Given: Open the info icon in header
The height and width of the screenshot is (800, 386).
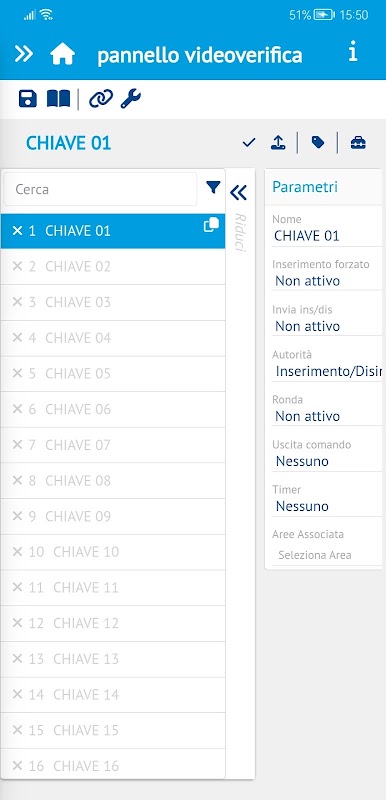Looking at the screenshot, I should pyautogui.click(x=353, y=53).
